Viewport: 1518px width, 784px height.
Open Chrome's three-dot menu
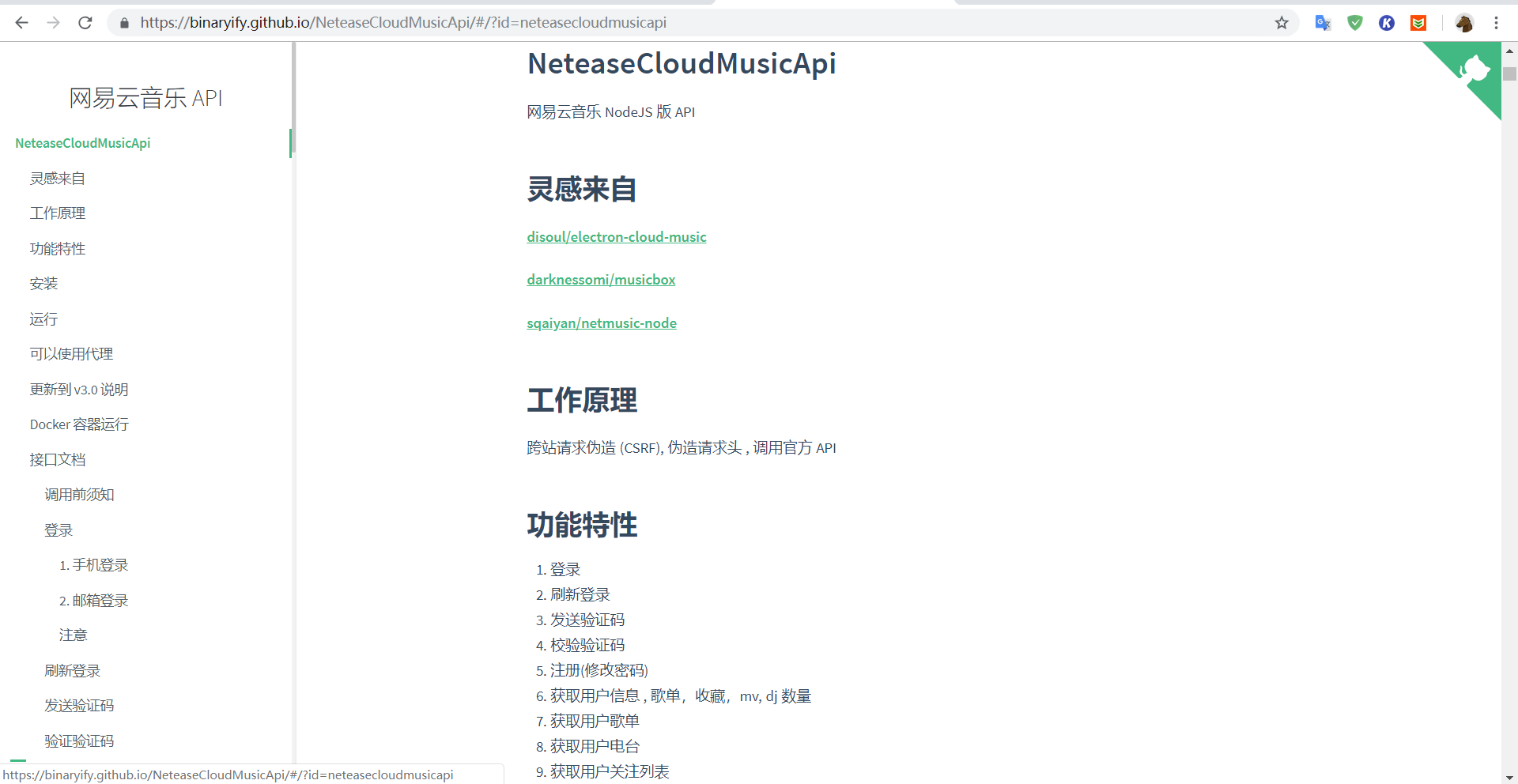[x=1496, y=23]
